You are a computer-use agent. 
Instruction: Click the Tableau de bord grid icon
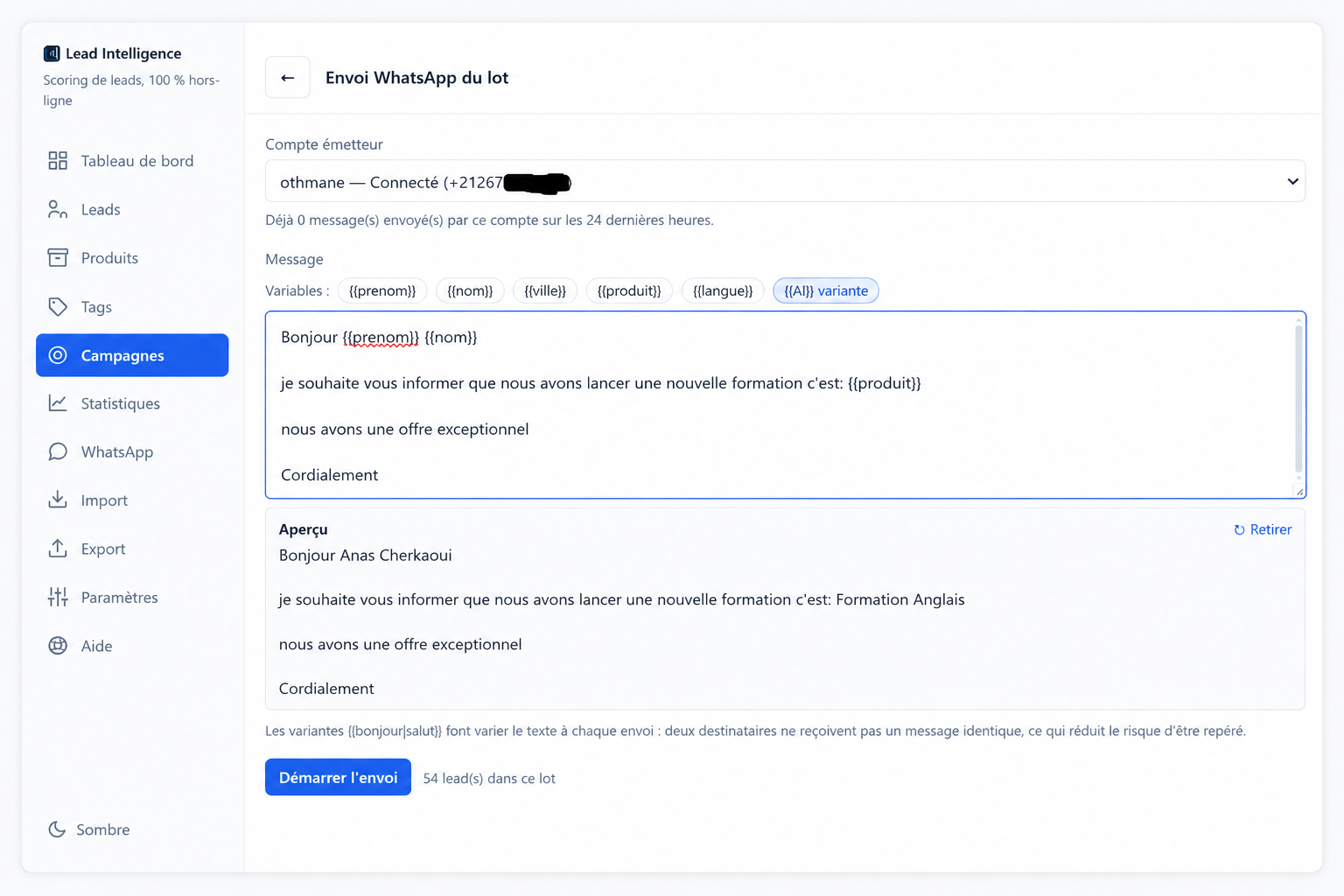click(58, 160)
